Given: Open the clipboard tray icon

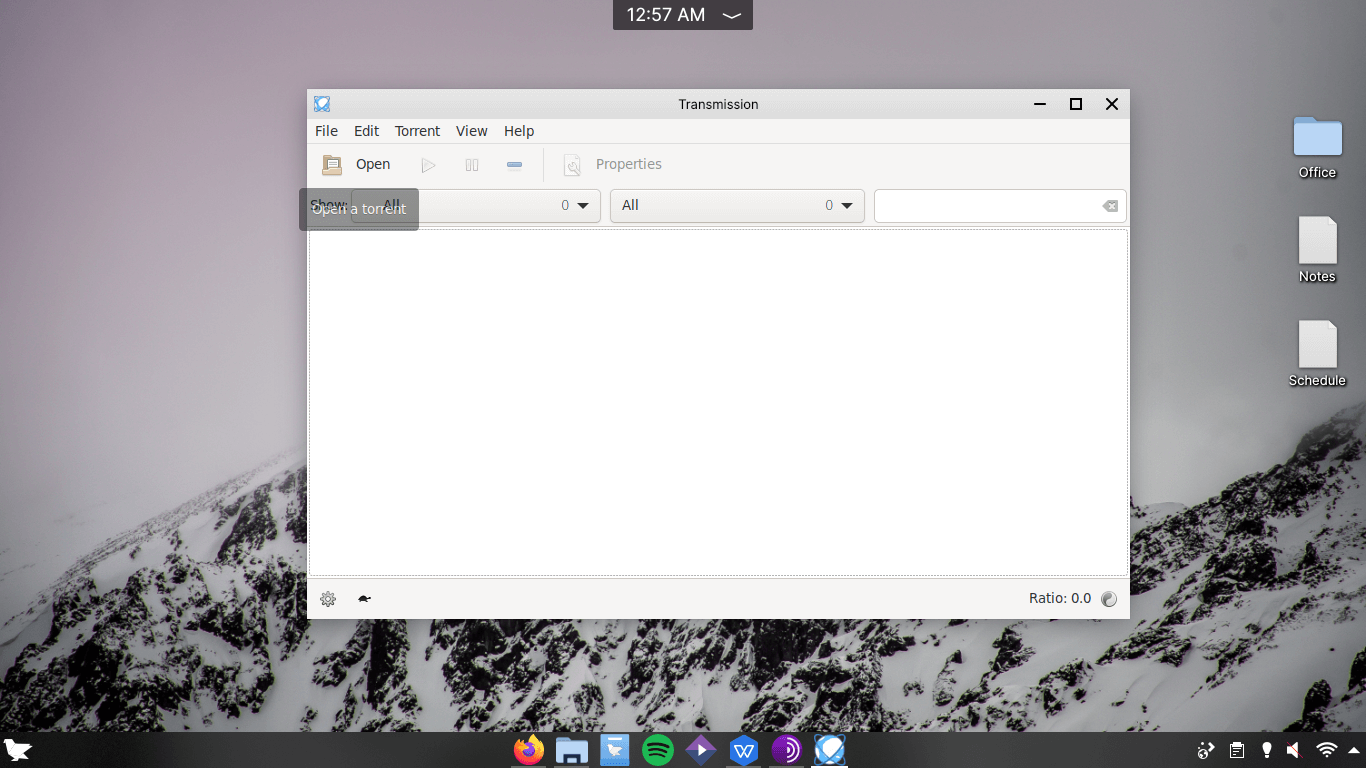Looking at the screenshot, I should (1237, 750).
